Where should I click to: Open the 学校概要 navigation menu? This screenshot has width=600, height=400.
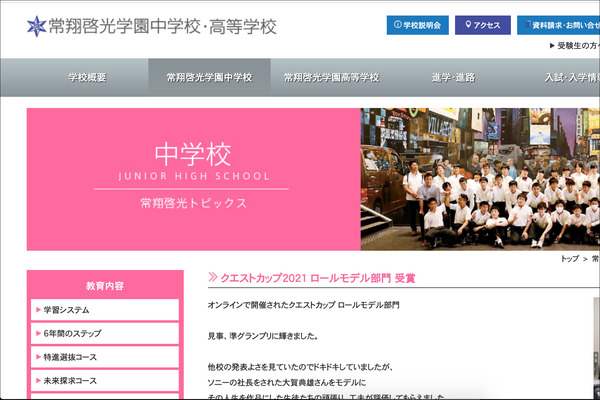click(87, 78)
